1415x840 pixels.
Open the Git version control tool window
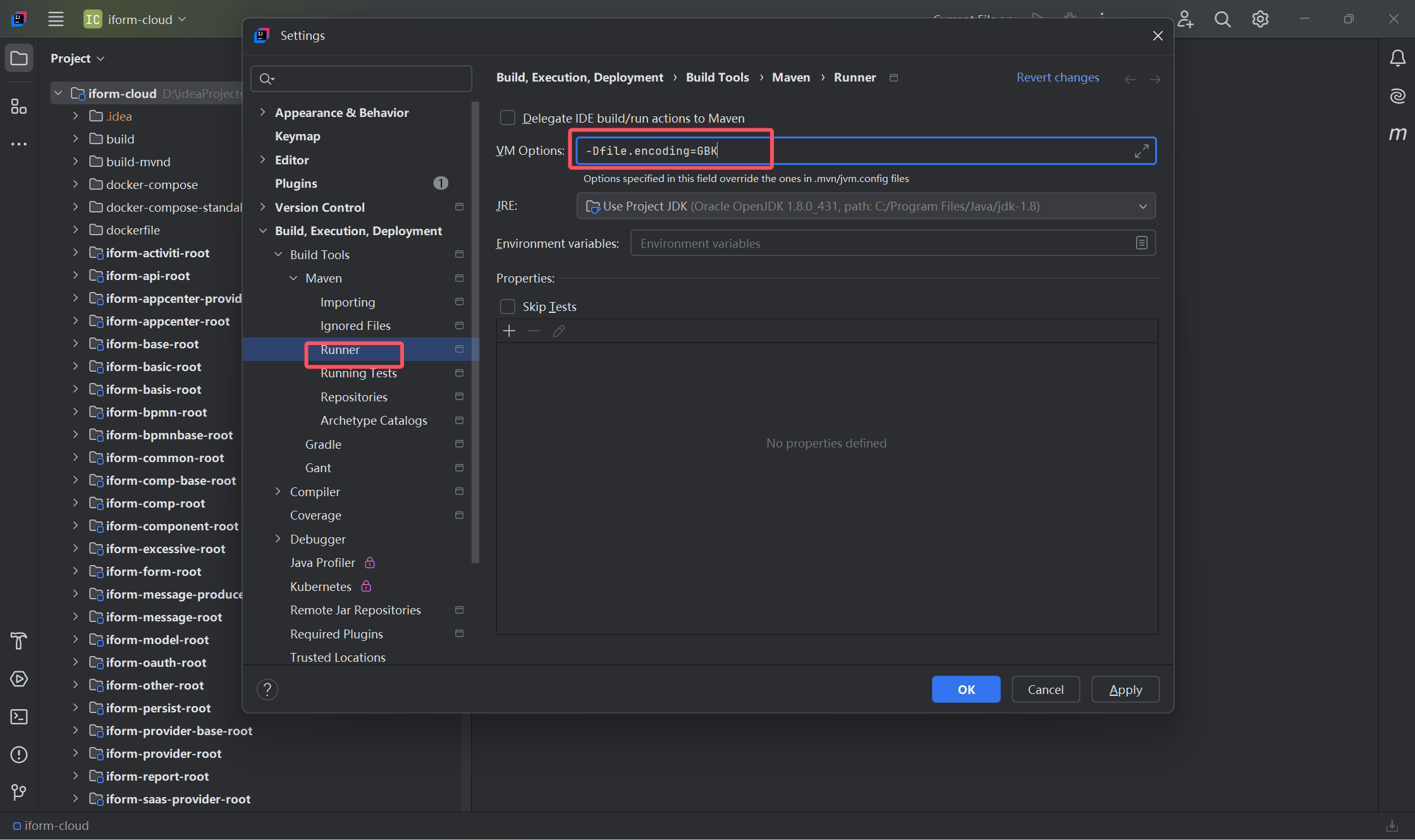tap(19, 792)
